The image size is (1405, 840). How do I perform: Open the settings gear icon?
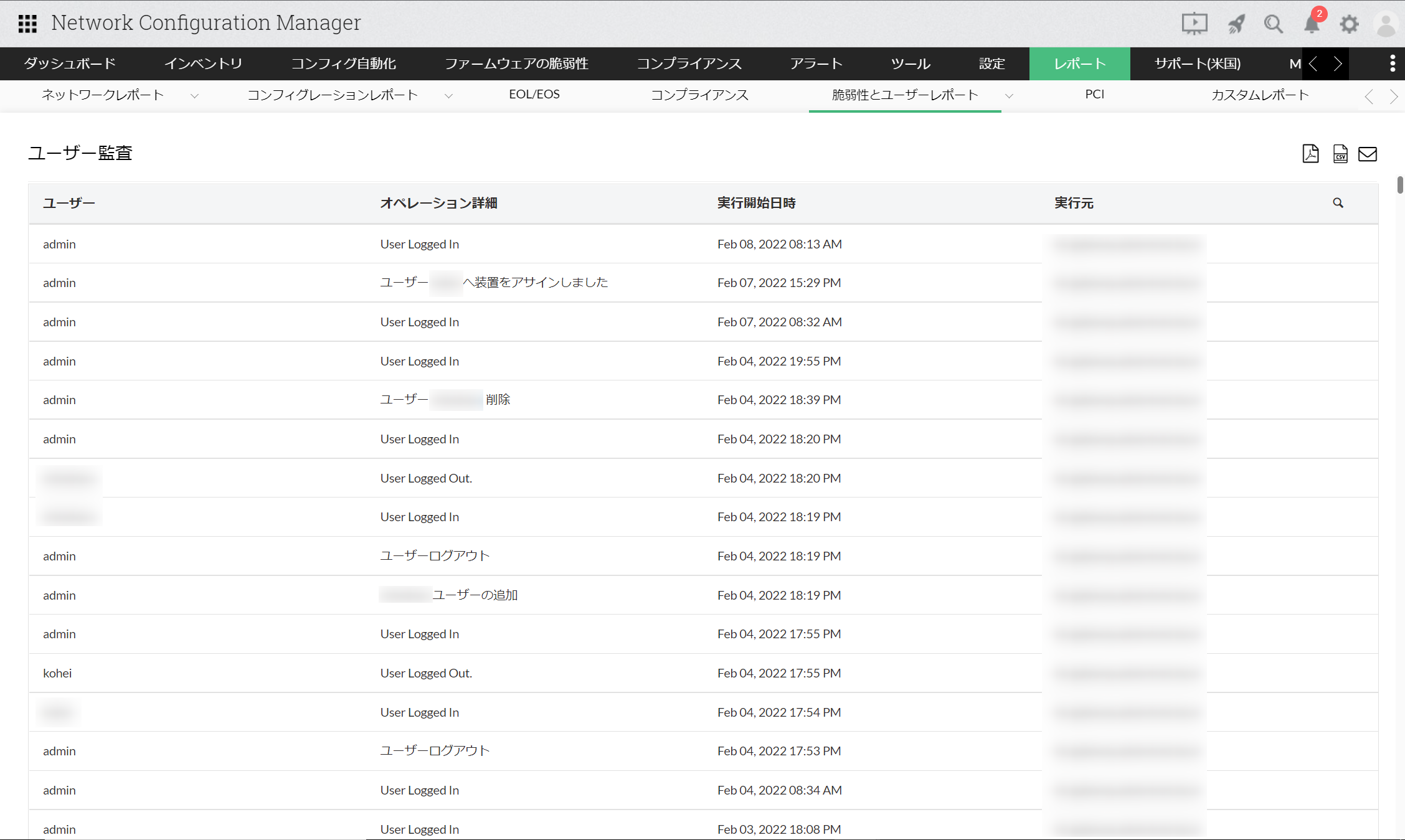[x=1349, y=24]
